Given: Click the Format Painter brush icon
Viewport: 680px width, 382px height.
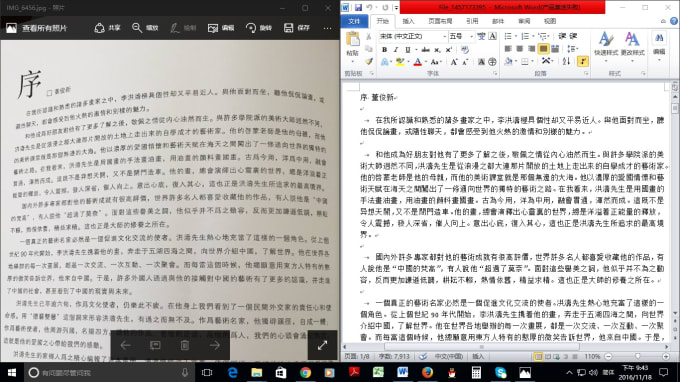Looking at the screenshot, I should click(369, 61).
